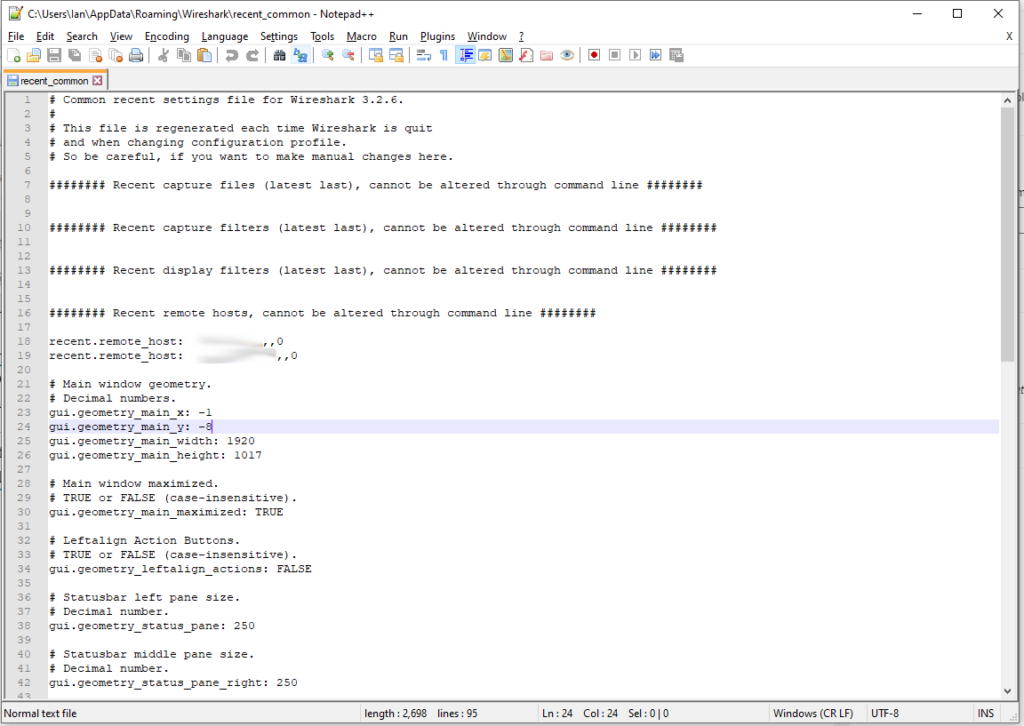1024x726 pixels.
Task: Close the current file using the toolbar Close icon
Action: (95, 55)
